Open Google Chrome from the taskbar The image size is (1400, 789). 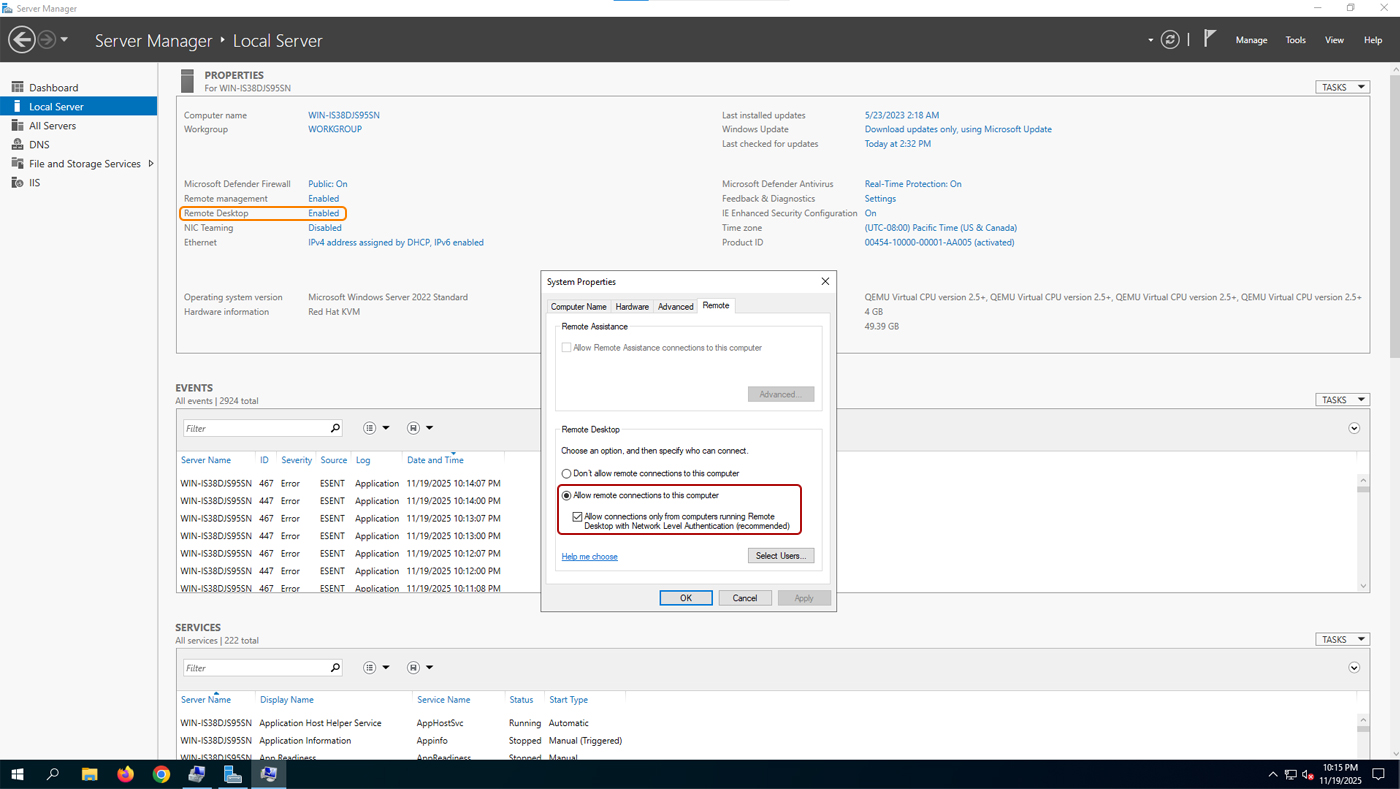pos(161,773)
